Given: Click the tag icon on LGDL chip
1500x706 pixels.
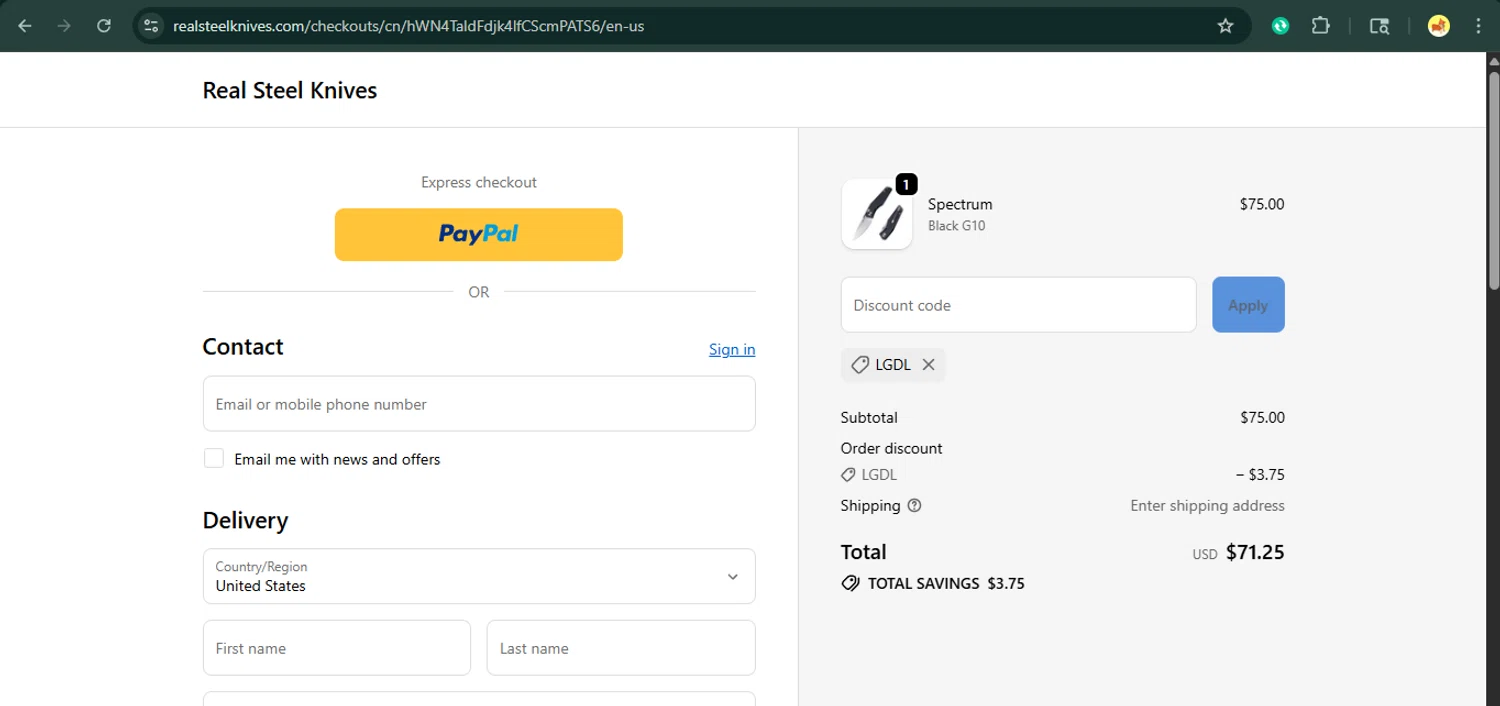Looking at the screenshot, I should click(x=859, y=365).
